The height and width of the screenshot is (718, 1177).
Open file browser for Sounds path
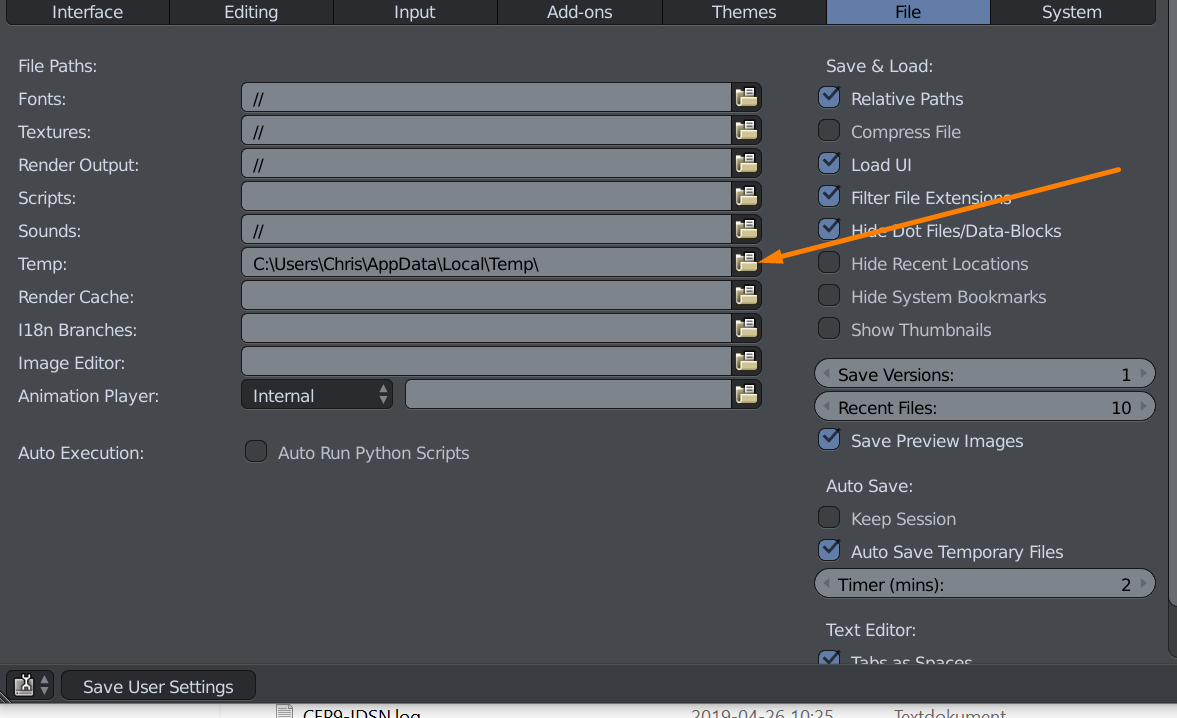tap(746, 230)
